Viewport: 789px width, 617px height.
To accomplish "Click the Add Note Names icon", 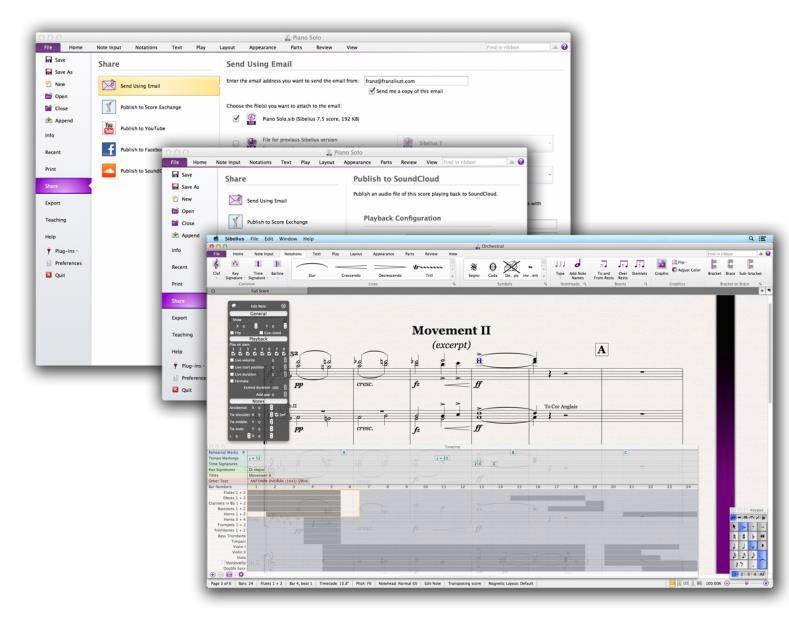I will (578, 264).
